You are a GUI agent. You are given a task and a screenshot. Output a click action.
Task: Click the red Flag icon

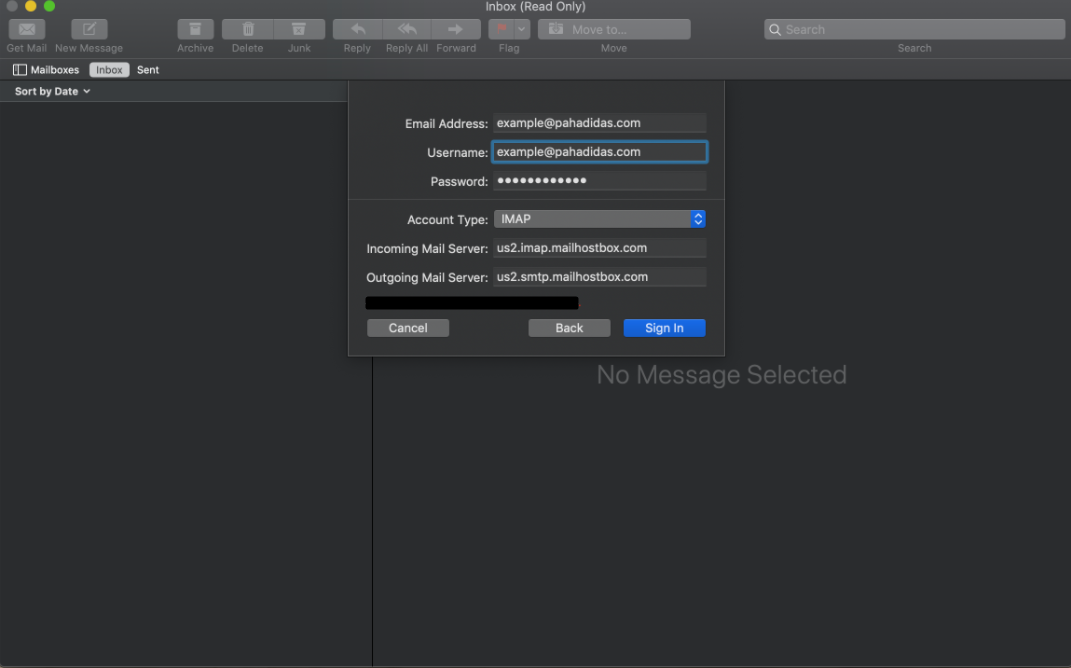click(x=503, y=28)
